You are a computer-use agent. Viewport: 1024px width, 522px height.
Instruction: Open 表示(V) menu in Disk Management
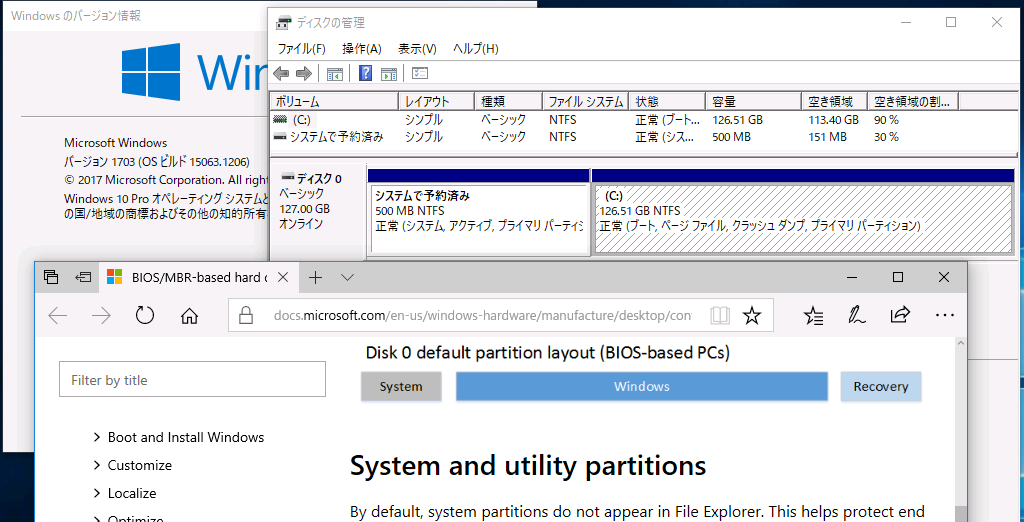(x=417, y=48)
